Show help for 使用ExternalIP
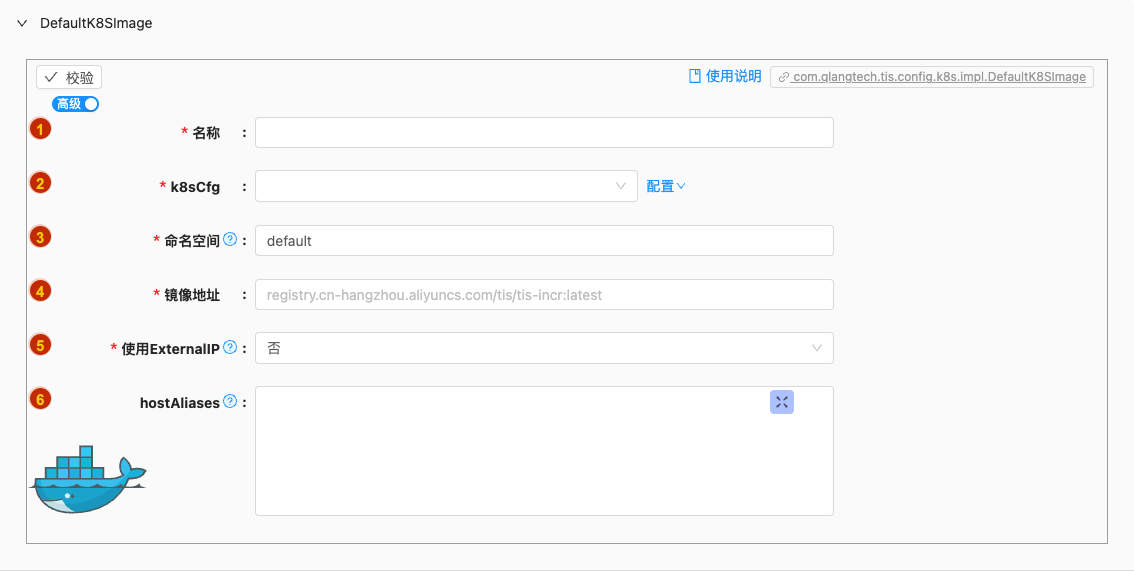 coord(230,348)
